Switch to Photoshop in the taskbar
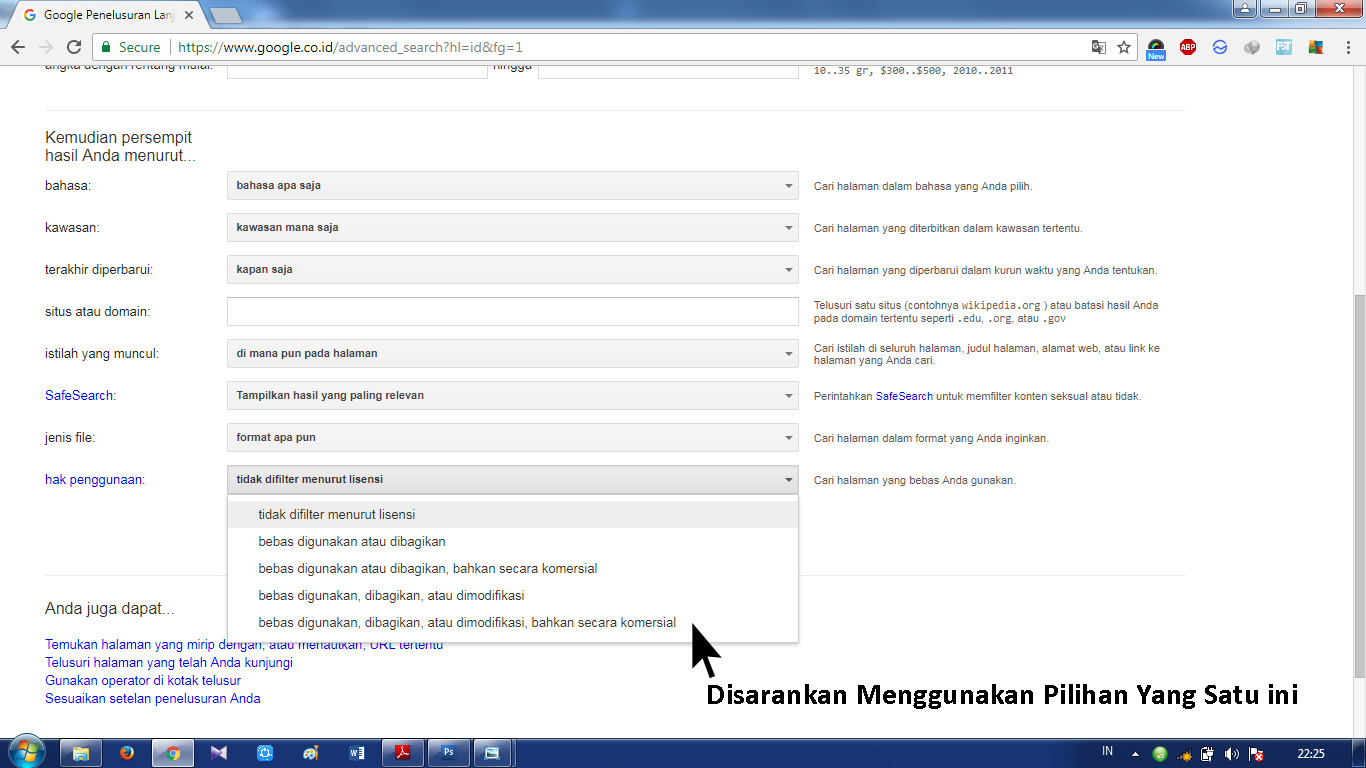 [449, 753]
